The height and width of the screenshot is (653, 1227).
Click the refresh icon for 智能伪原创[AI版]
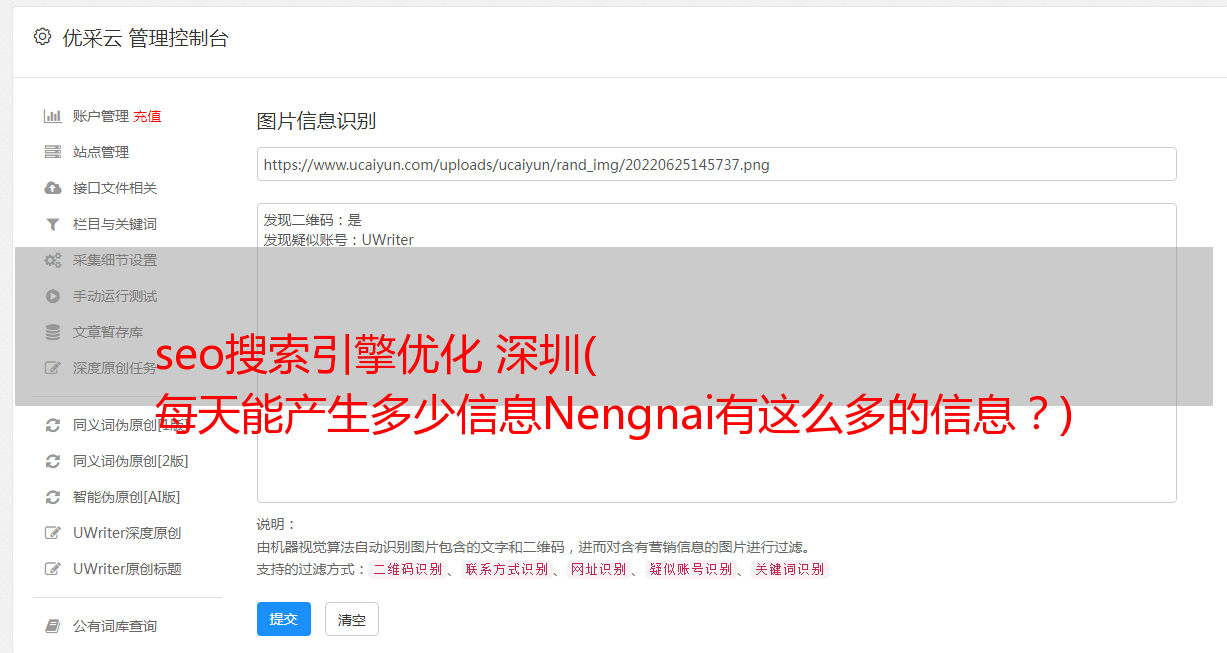pos(53,497)
